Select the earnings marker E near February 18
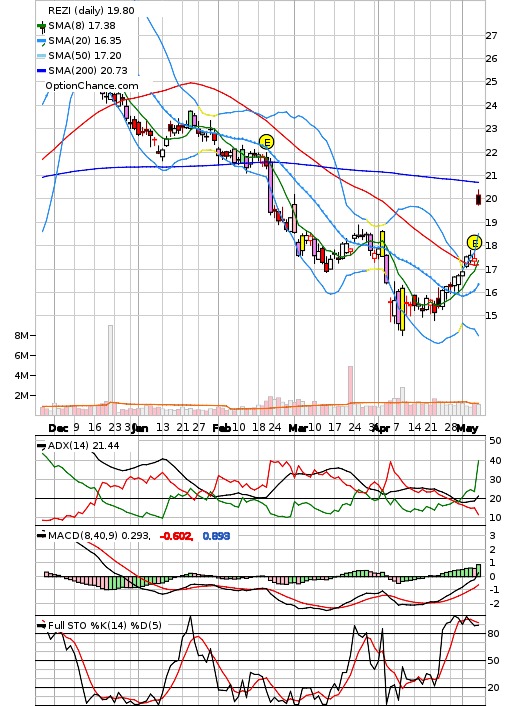The height and width of the screenshot is (706, 526). click(x=267, y=142)
